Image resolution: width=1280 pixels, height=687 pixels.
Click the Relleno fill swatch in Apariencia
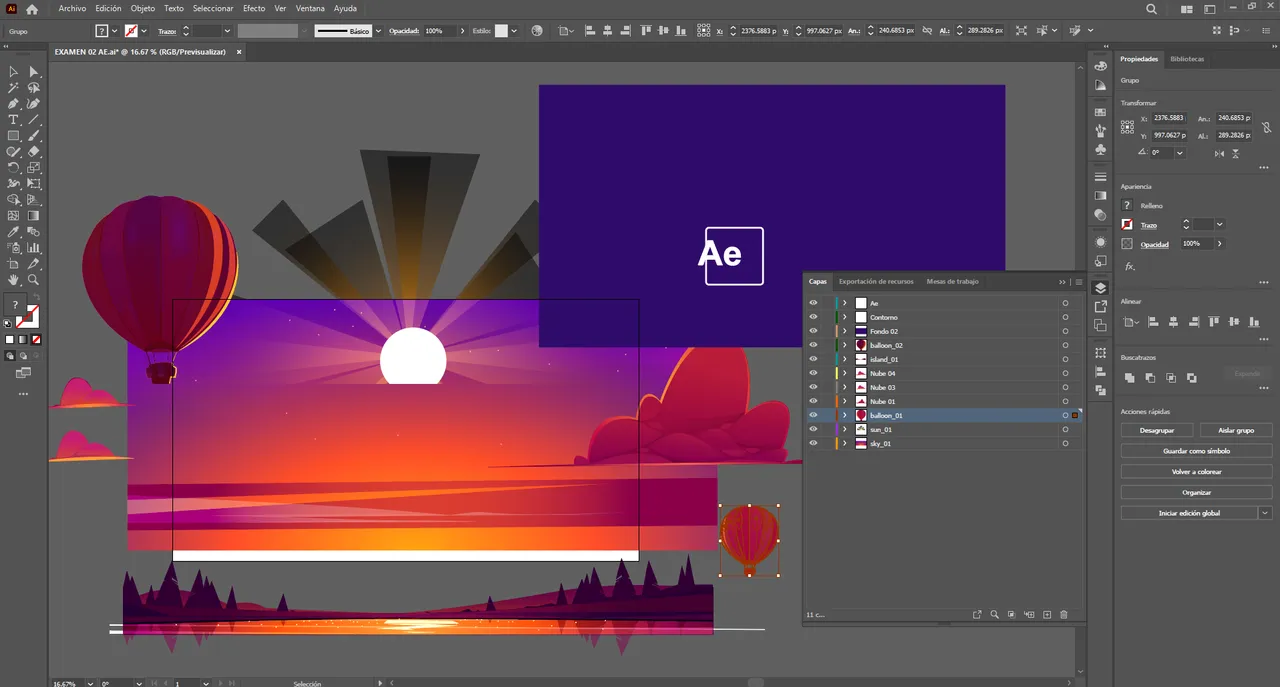[1127, 205]
